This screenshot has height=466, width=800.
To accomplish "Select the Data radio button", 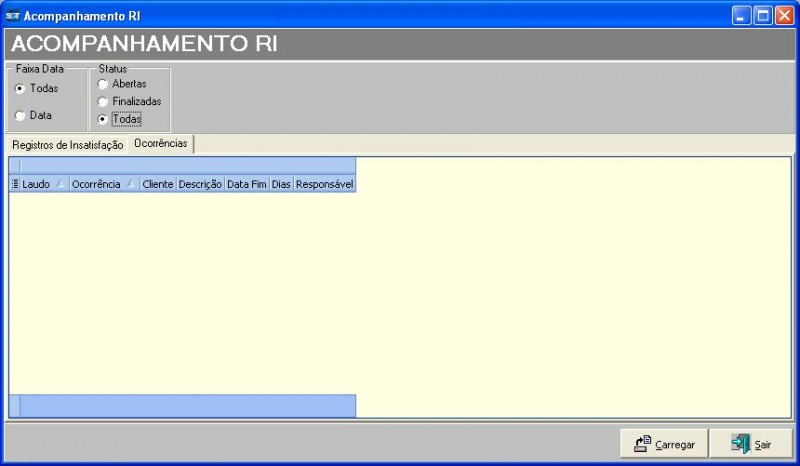I will coord(20,116).
